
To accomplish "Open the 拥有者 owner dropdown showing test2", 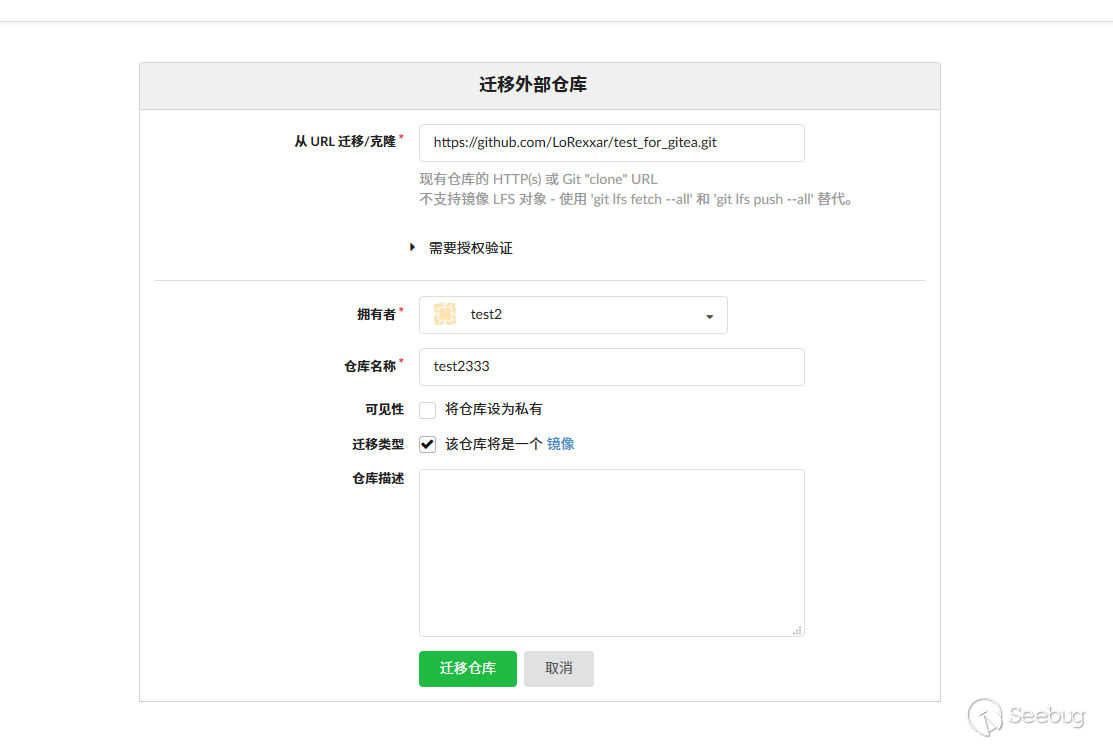I will pyautogui.click(x=573, y=314).
